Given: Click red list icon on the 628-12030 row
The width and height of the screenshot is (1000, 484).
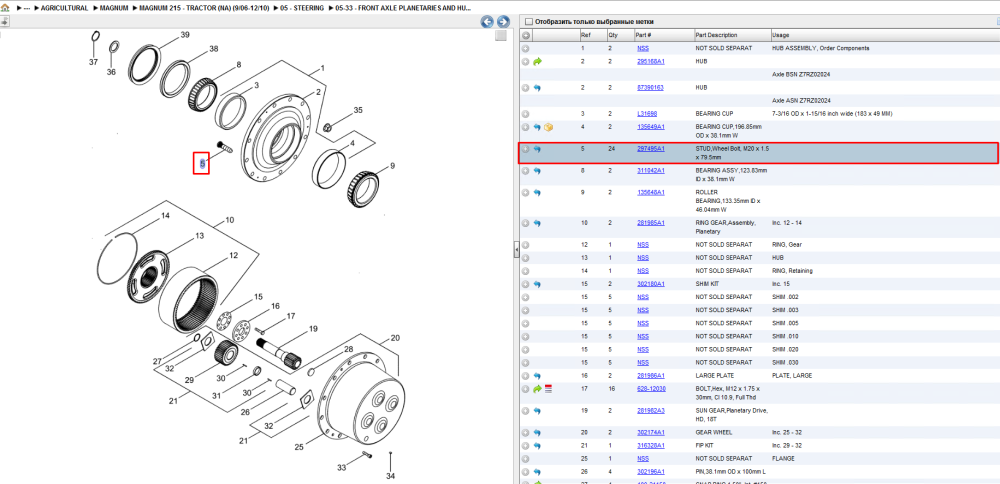Looking at the screenshot, I should point(548,388).
